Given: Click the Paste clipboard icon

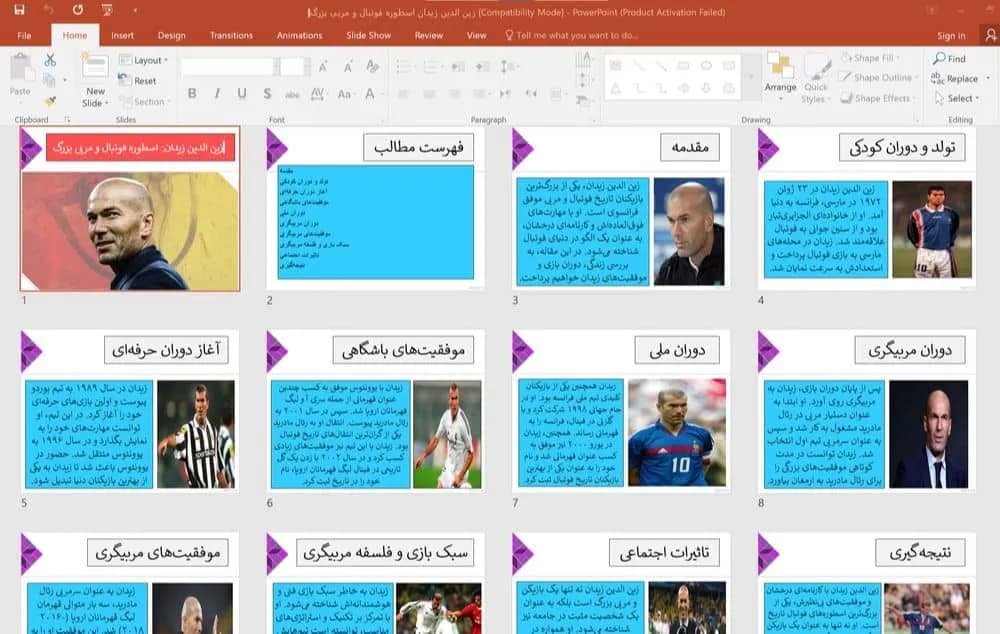Looking at the screenshot, I should pyautogui.click(x=20, y=67).
